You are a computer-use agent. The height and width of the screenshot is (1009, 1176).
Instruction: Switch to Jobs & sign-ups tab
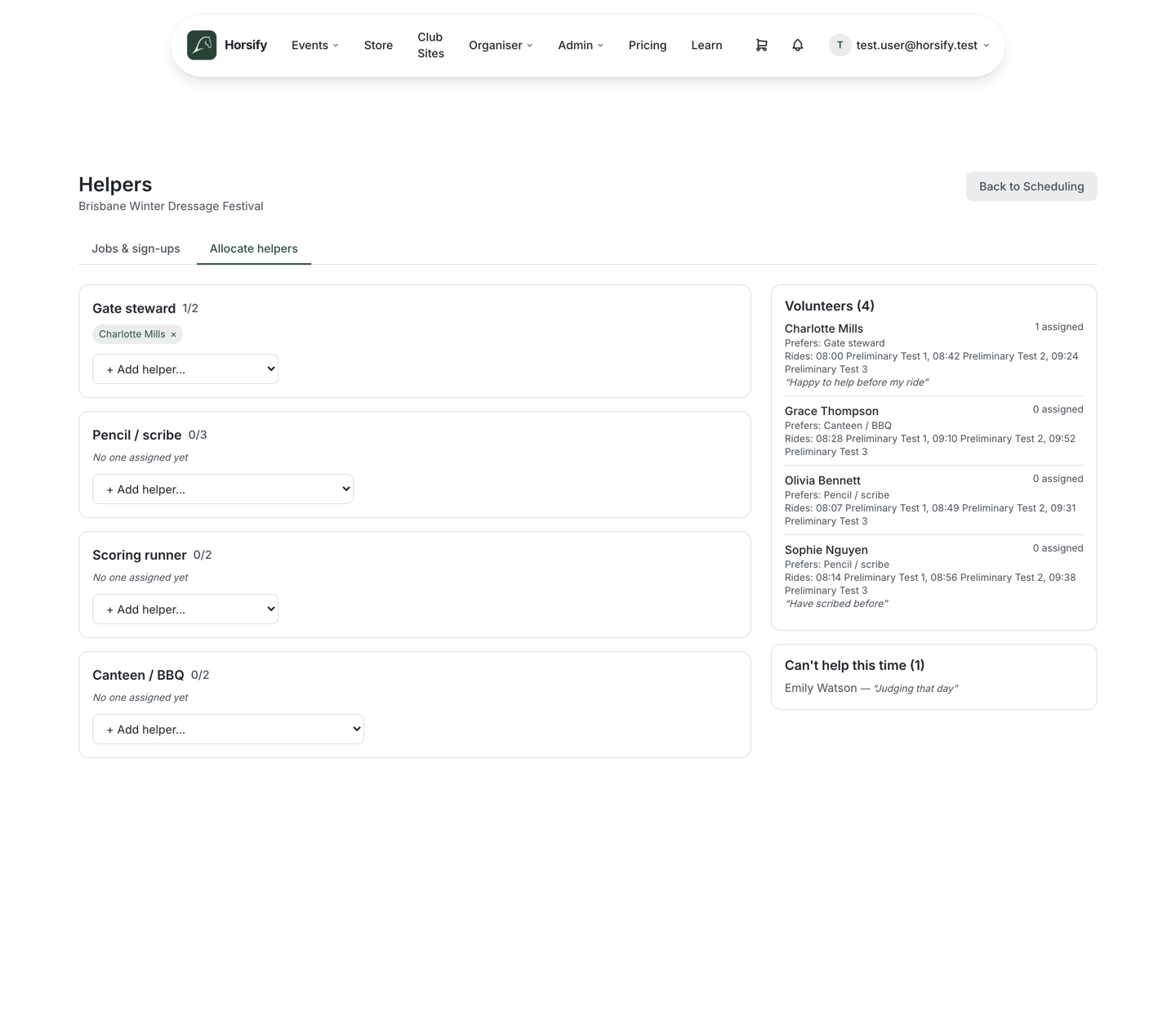pos(136,248)
